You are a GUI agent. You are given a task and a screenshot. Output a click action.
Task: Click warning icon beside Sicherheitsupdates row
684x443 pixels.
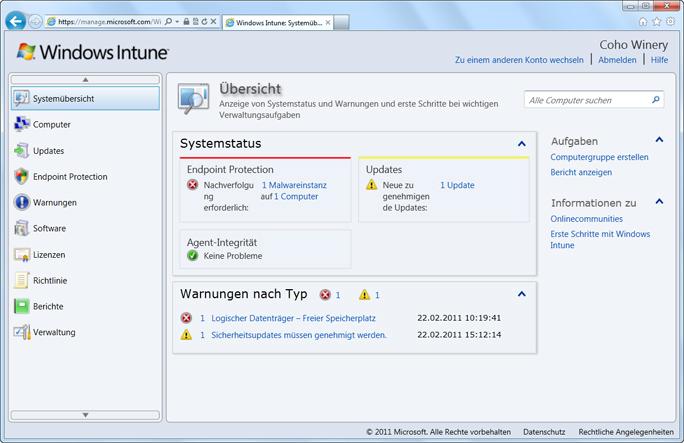coord(186,335)
